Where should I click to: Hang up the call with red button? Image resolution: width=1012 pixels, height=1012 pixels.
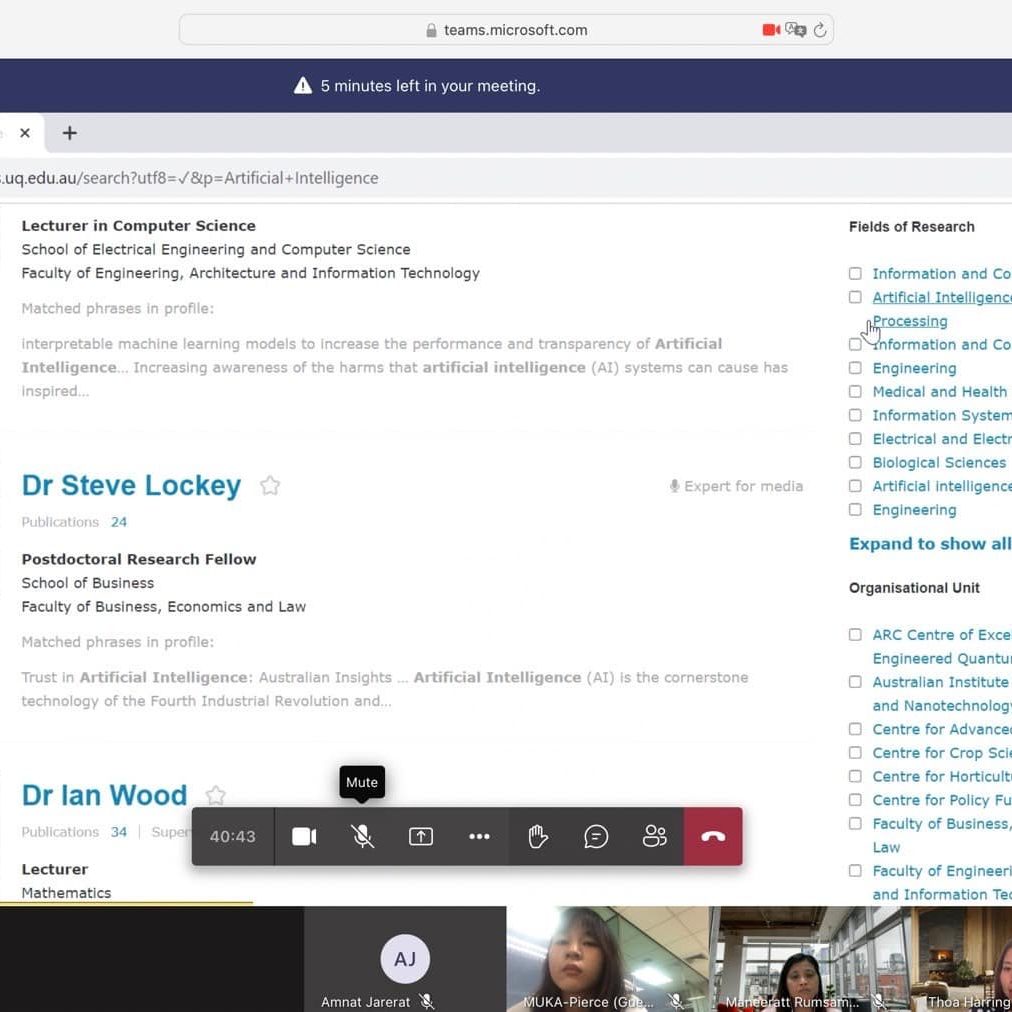pos(713,836)
